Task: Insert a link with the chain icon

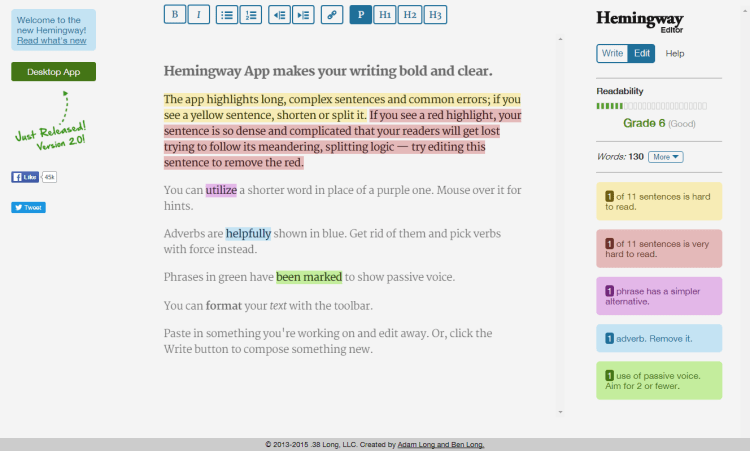Action: pos(332,14)
